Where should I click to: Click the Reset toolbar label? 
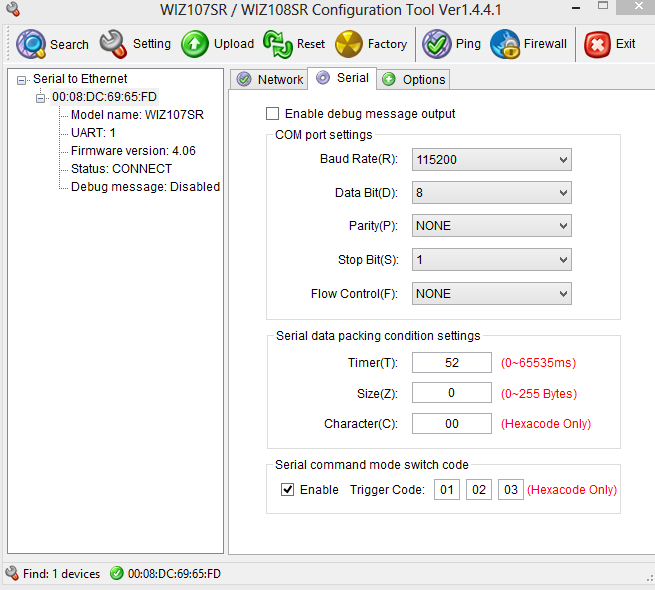[x=311, y=44]
